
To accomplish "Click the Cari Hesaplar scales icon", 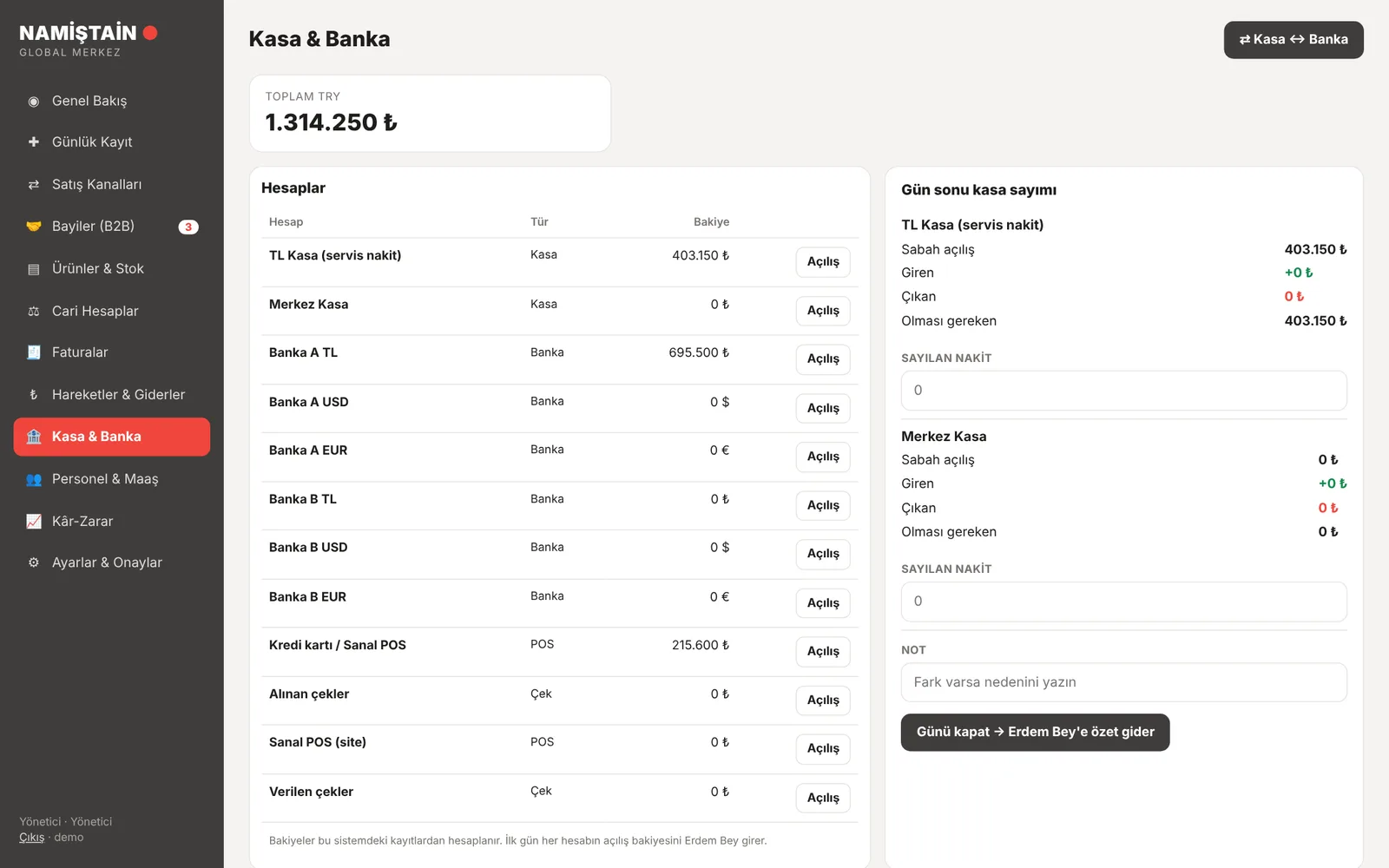I will coord(34,311).
